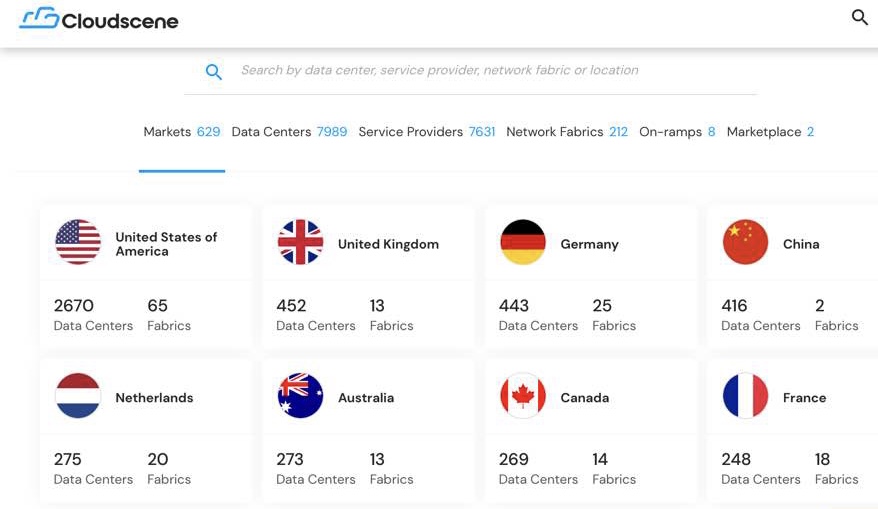
Task: Switch to the Data Centers tab
Action: click(x=289, y=132)
